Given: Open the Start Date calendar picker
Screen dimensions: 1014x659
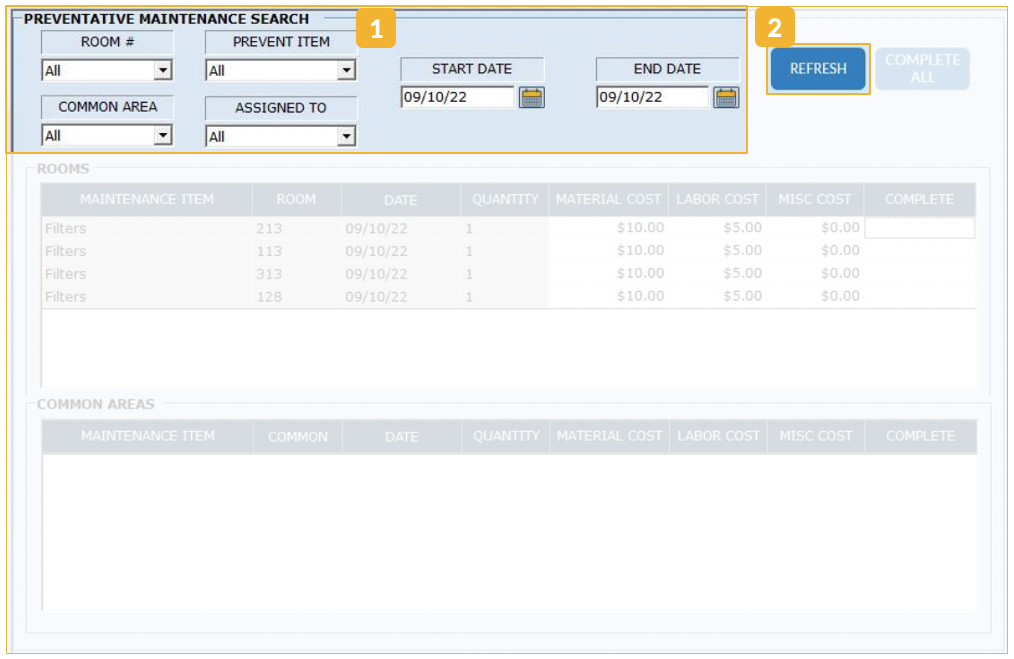Looking at the screenshot, I should click(x=532, y=97).
